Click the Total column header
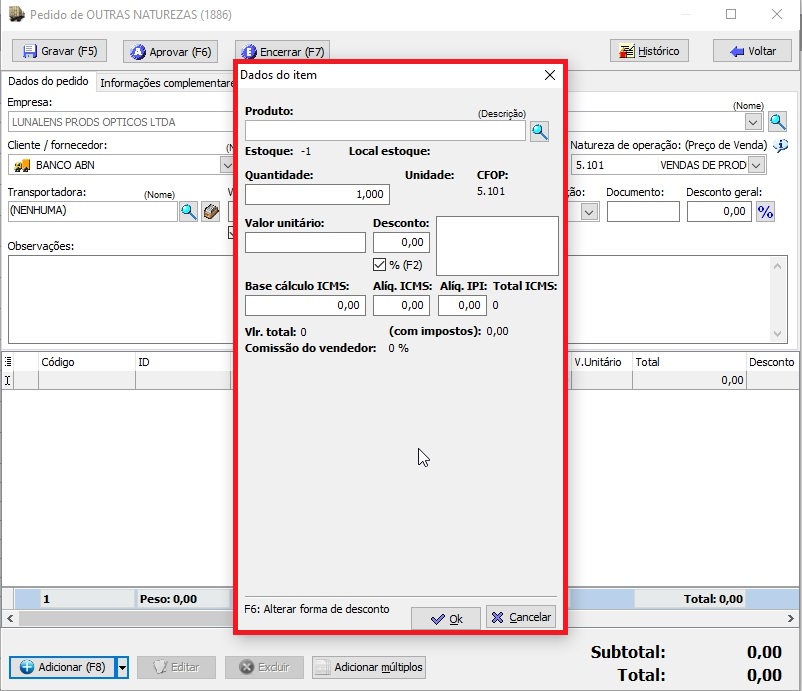Image resolution: width=802 pixels, height=691 pixels. coord(689,362)
